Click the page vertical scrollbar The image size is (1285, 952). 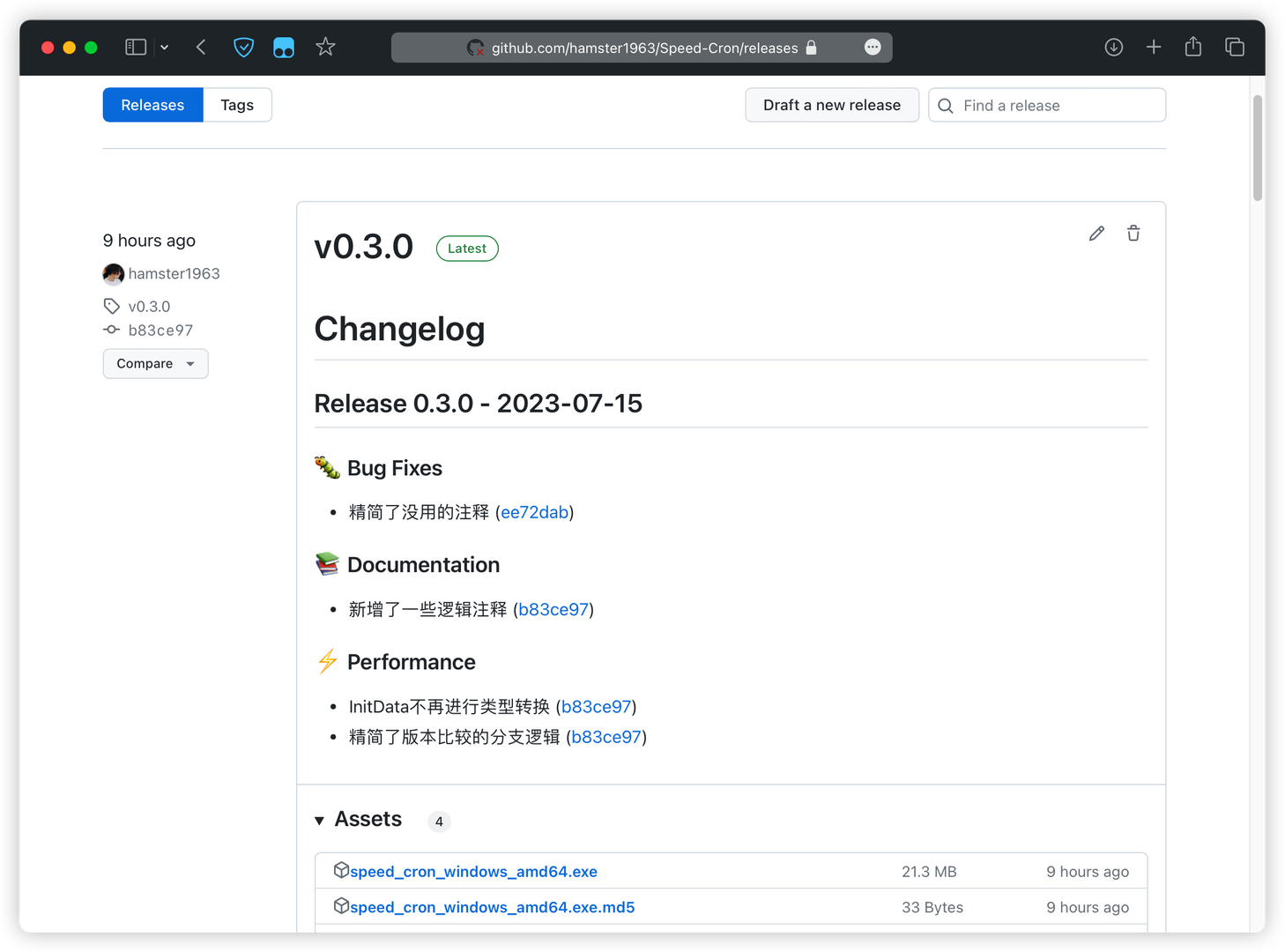[1258, 150]
